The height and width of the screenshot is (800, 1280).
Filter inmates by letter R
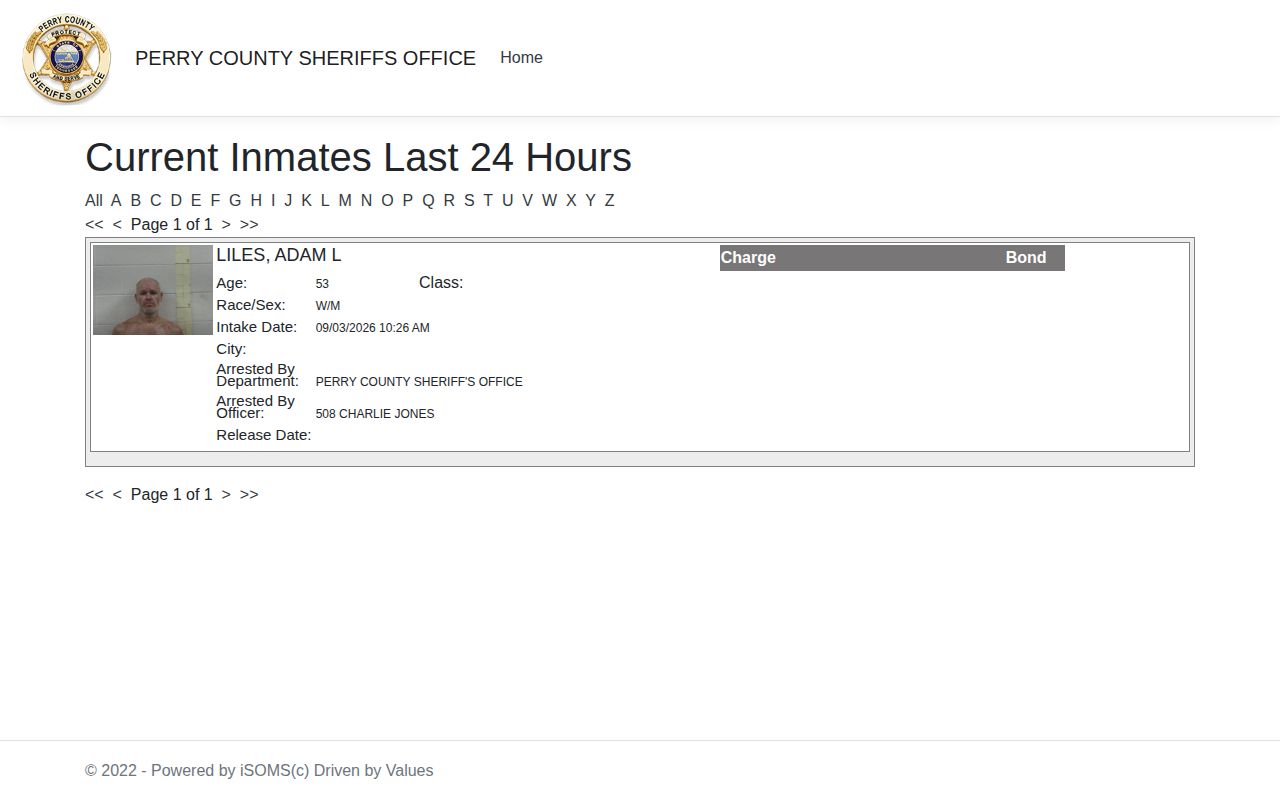point(449,200)
